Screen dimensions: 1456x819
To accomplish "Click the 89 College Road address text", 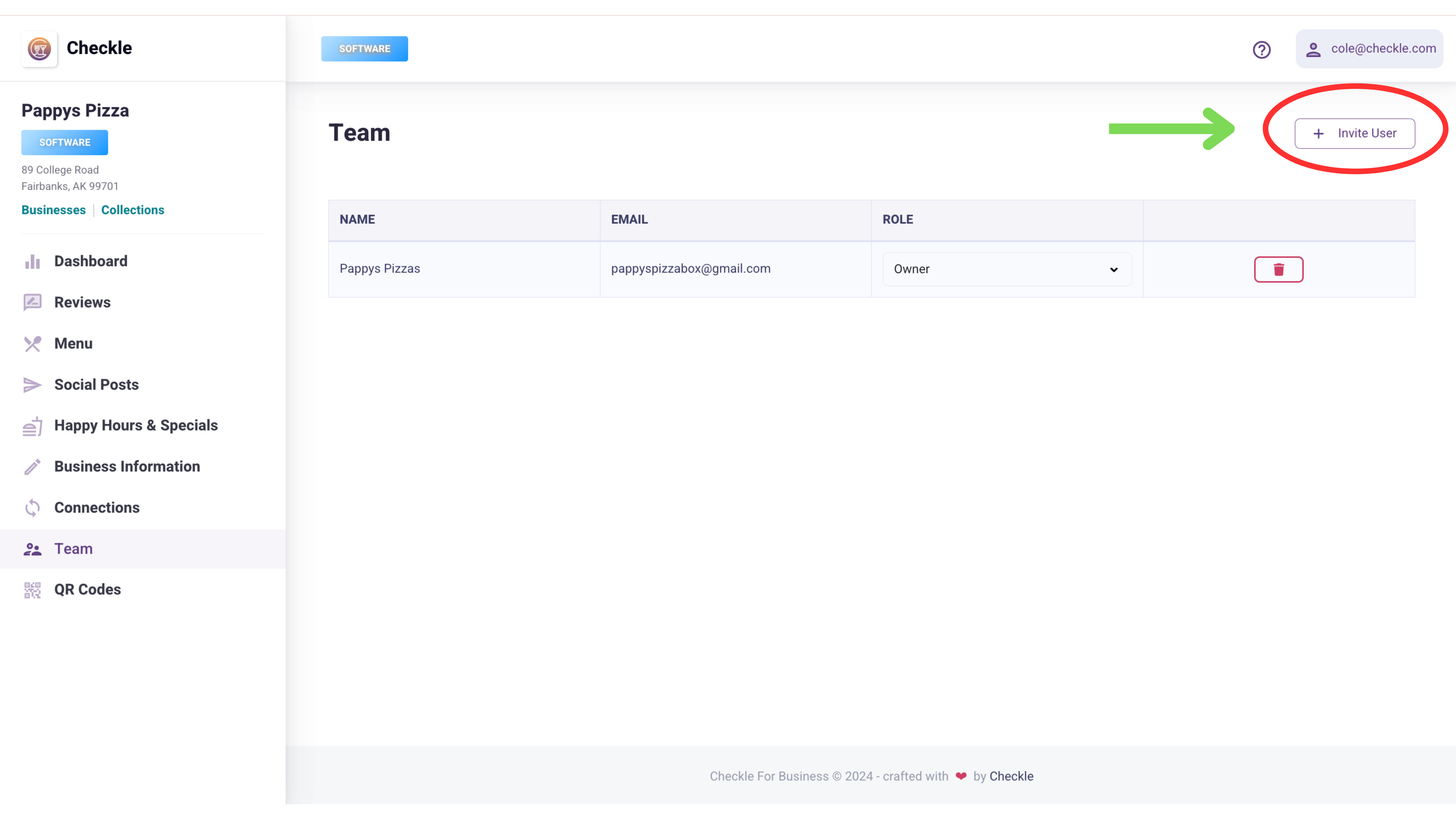I will coord(60,170).
